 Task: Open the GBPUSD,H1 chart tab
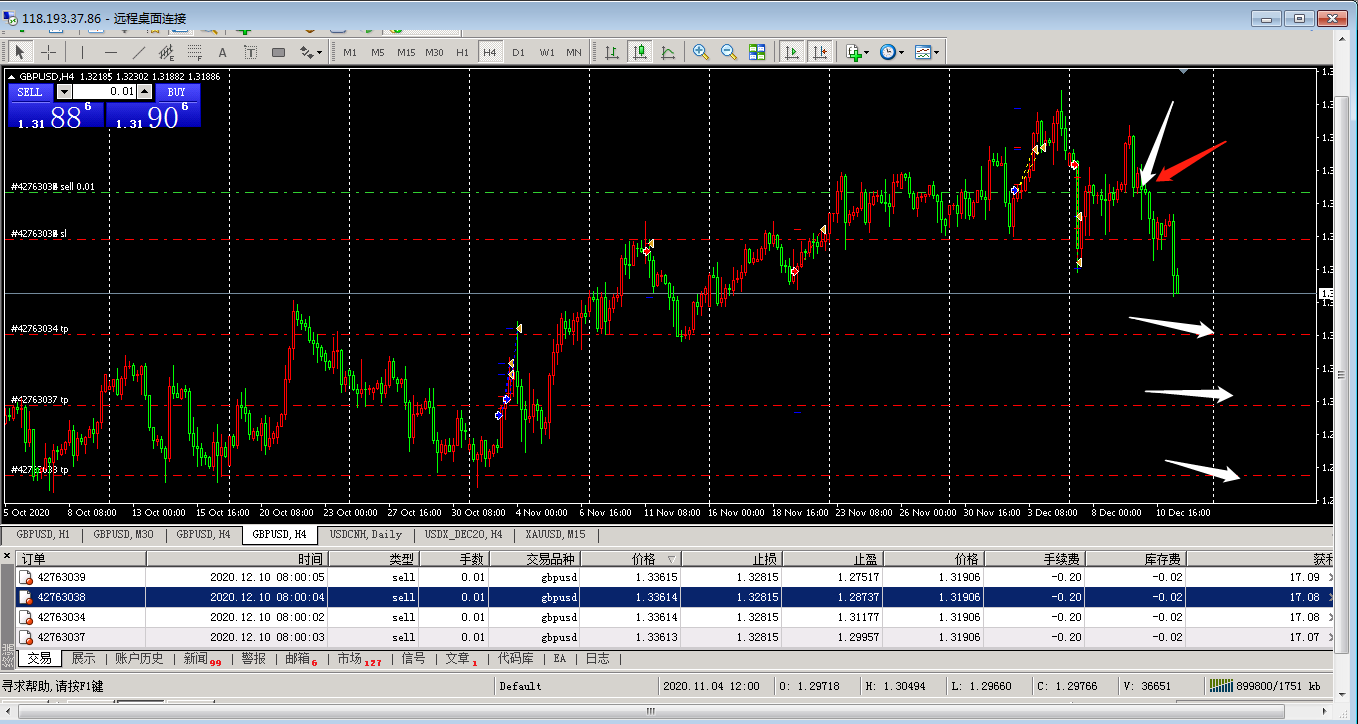click(x=43, y=534)
